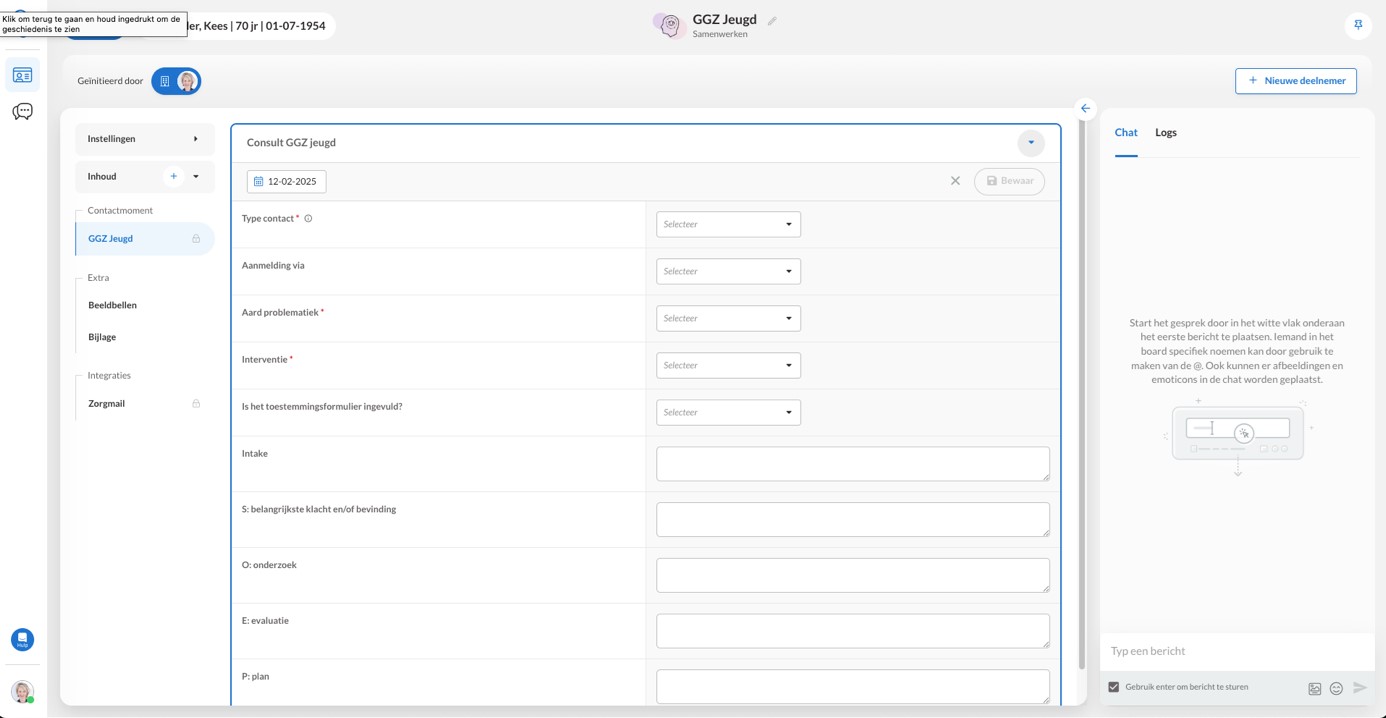Click the emoji icon in chat bar
This screenshot has width=1386, height=718.
point(1336,688)
